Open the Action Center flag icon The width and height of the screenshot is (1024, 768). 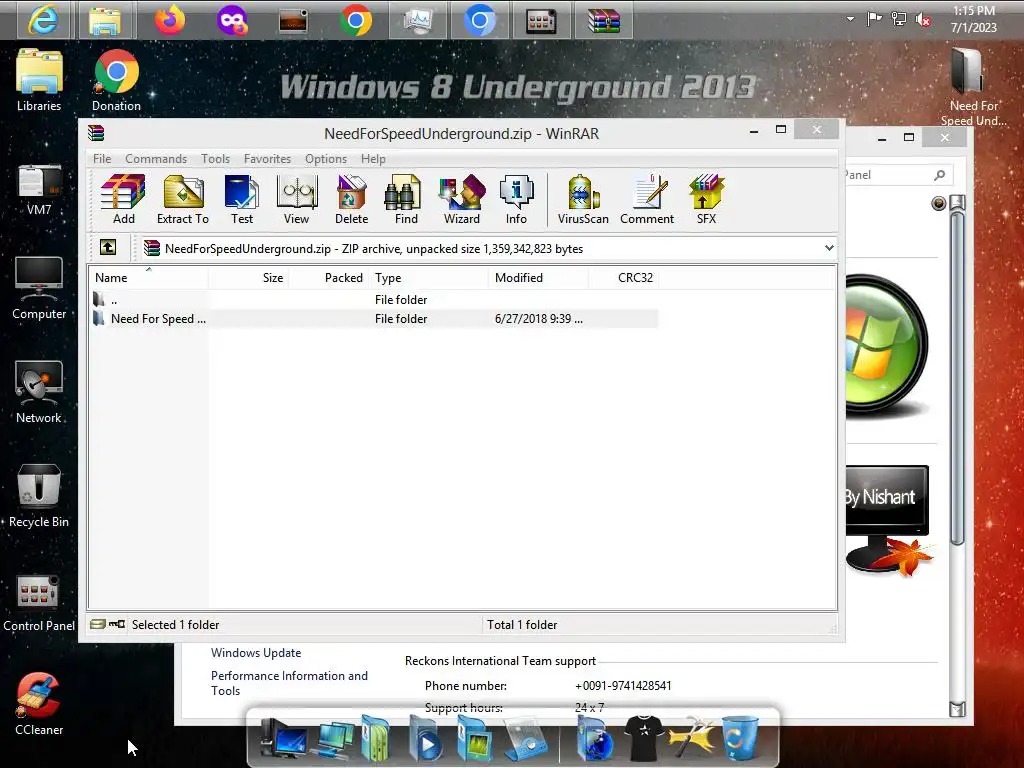tap(874, 19)
